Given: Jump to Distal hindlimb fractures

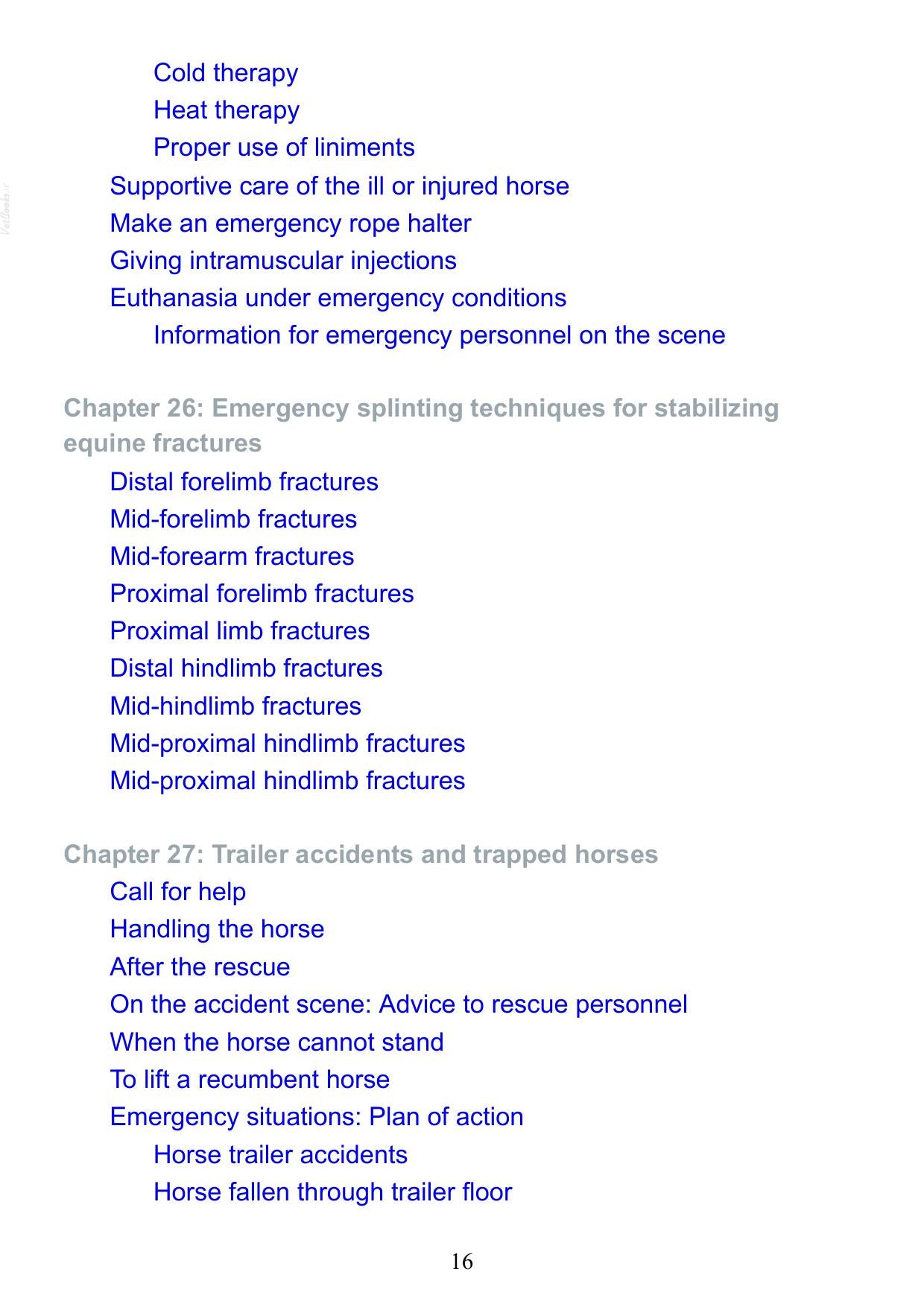Looking at the screenshot, I should (x=246, y=668).
